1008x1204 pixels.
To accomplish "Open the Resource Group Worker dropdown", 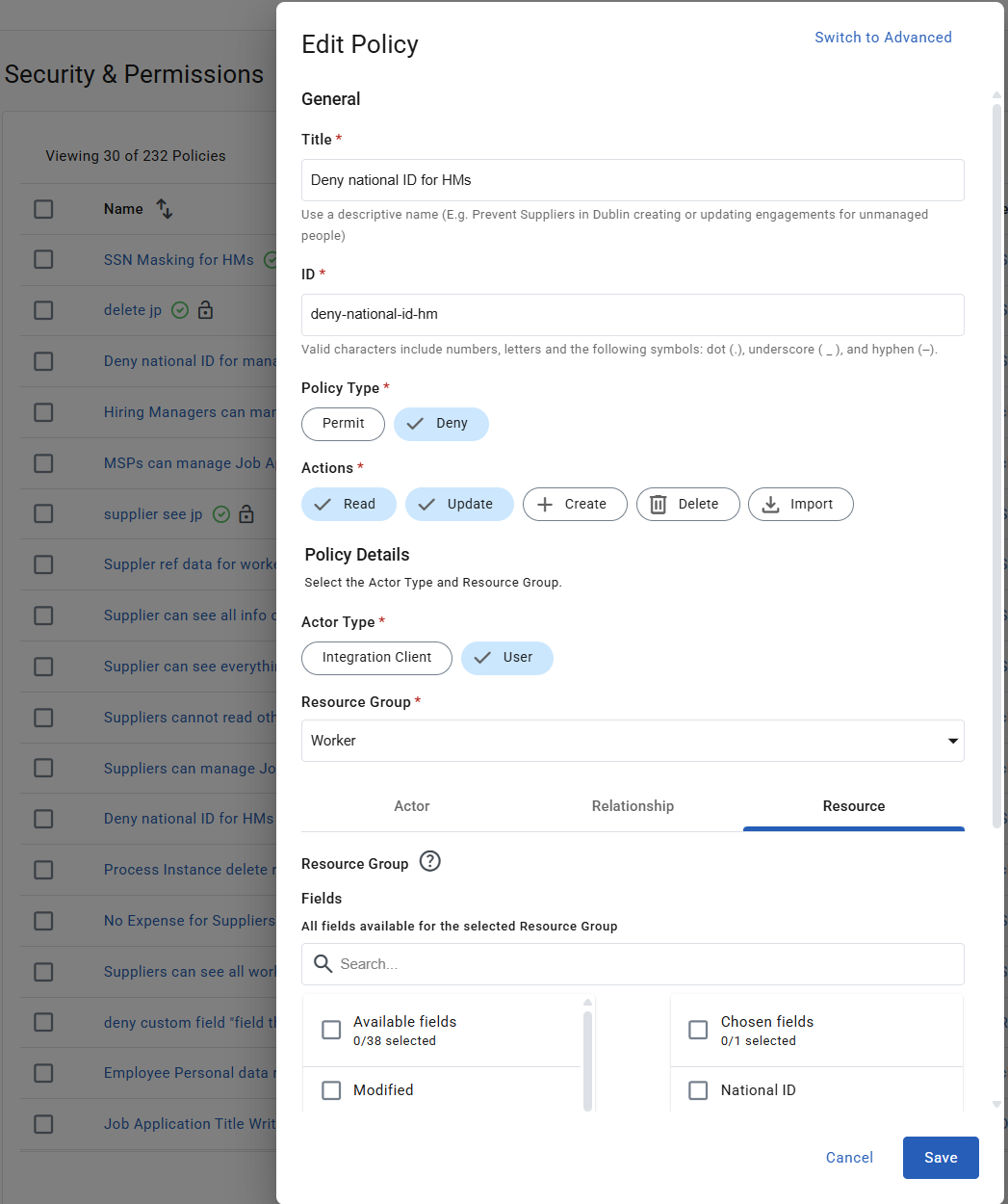I will [633, 741].
